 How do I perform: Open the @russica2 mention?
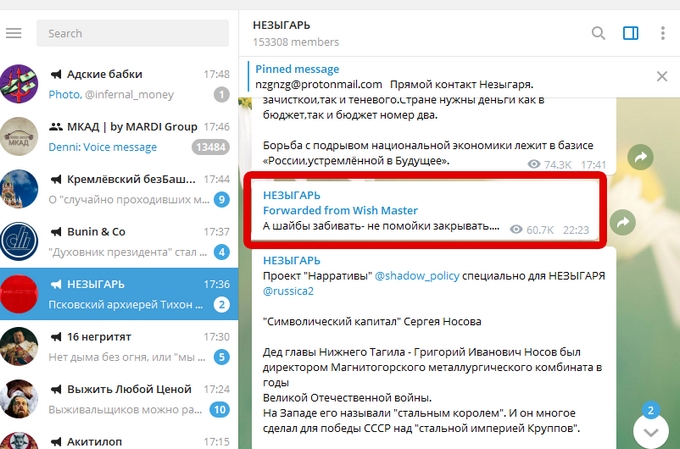288,291
